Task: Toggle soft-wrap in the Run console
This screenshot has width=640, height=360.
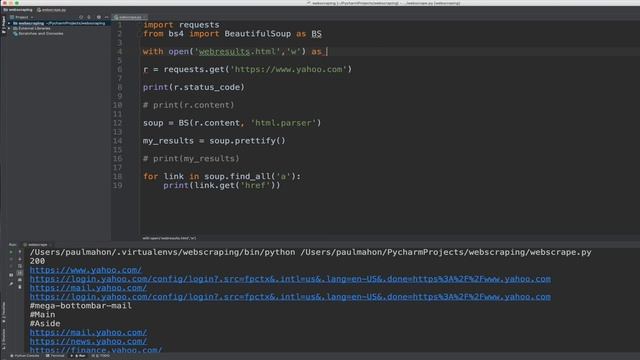Action: [20, 266]
